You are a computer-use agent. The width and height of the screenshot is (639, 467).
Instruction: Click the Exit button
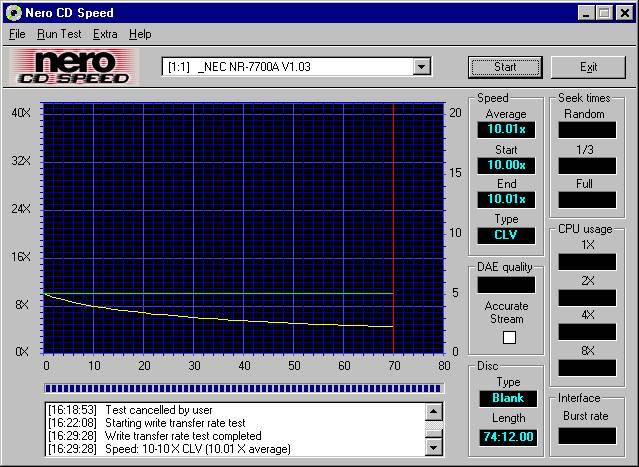pos(588,67)
